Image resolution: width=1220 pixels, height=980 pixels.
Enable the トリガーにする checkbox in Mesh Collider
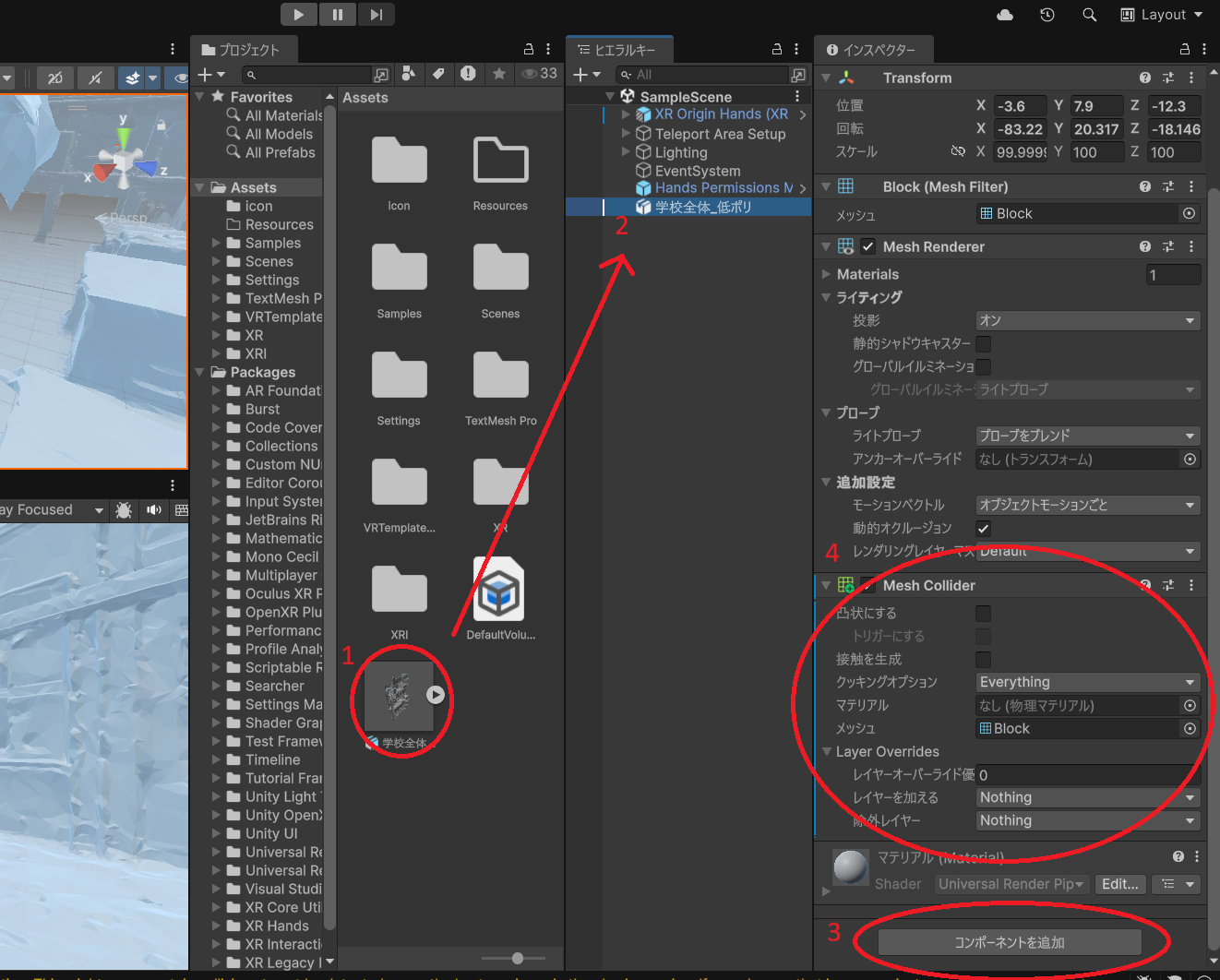pos(983,636)
